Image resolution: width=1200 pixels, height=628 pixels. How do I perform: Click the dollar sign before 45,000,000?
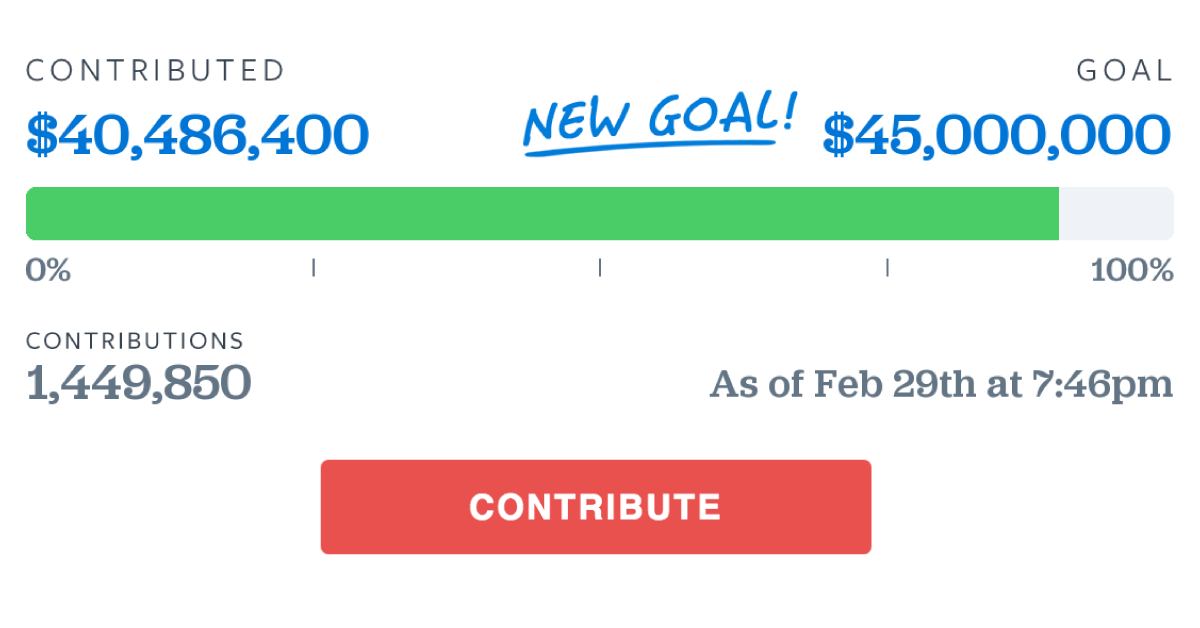[838, 135]
